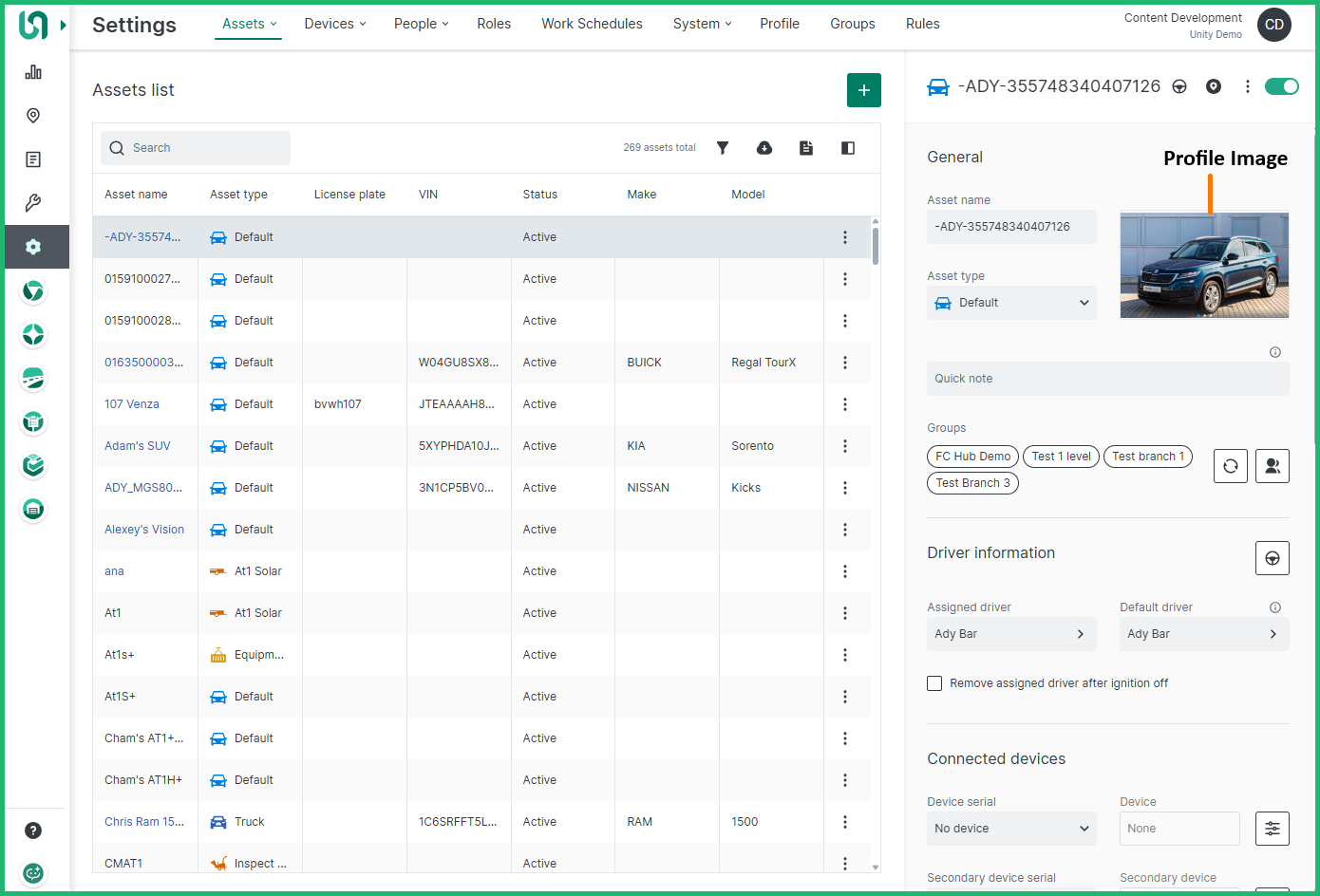Open the wrench maintenance icon in sidebar
This screenshot has width=1320, height=896.
[x=33, y=203]
